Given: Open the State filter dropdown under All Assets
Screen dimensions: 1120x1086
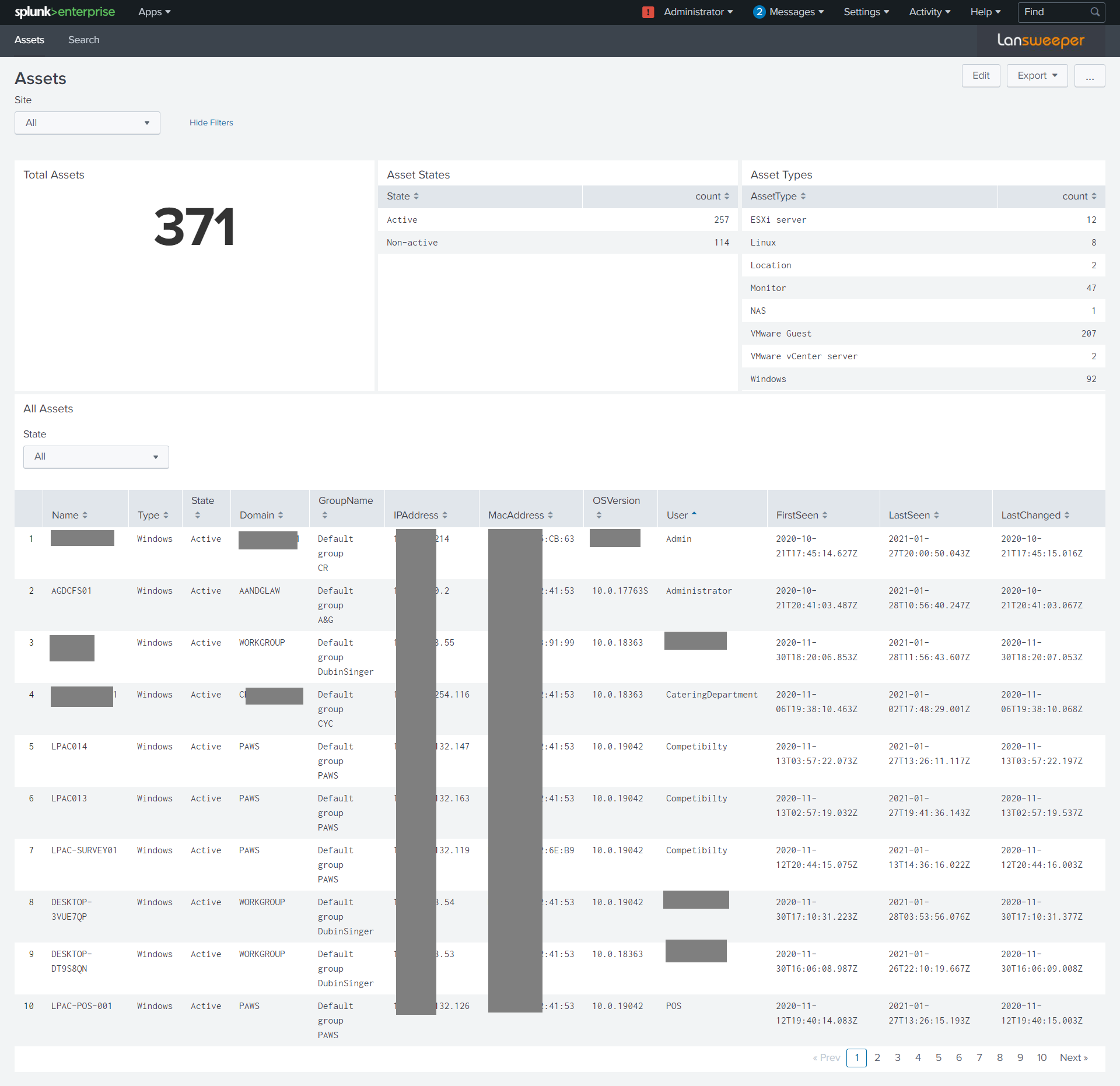Looking at the screenshot, I should click(x=96, y=457).
